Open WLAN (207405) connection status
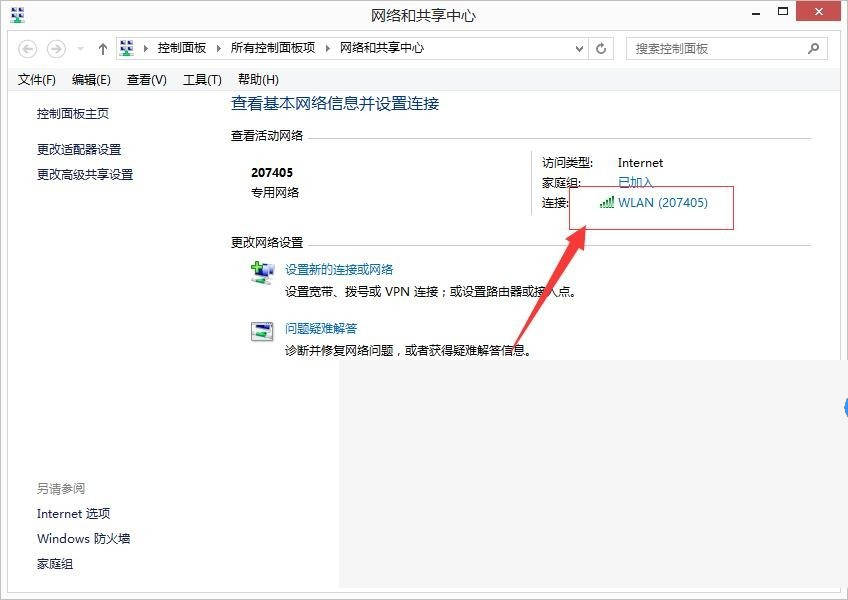This screenshot has height=600, width=848. pyautogui.click(x=663, y=203)
